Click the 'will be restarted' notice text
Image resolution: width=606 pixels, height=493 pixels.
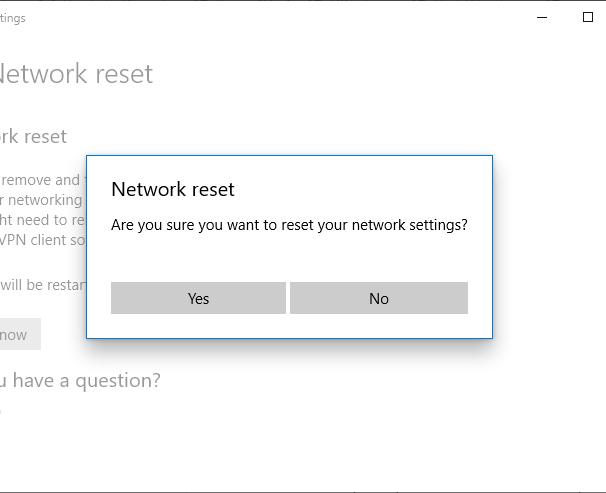point(42,284)
